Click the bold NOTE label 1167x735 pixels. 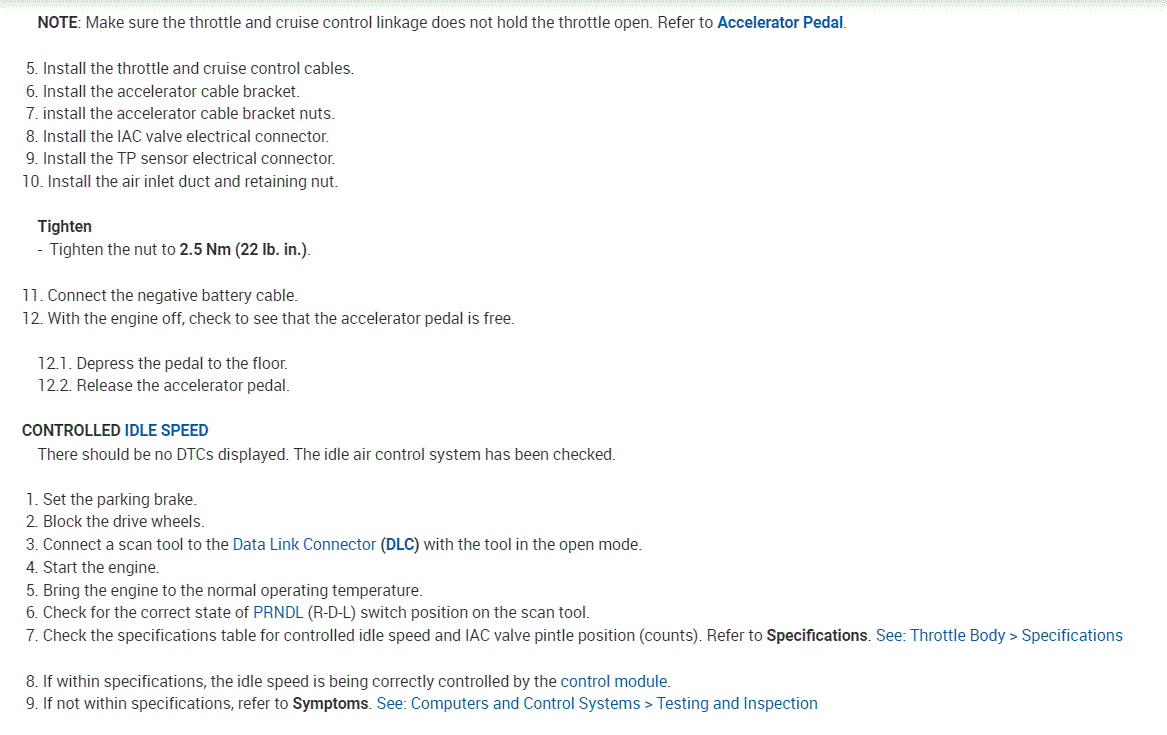click(58, 22)
